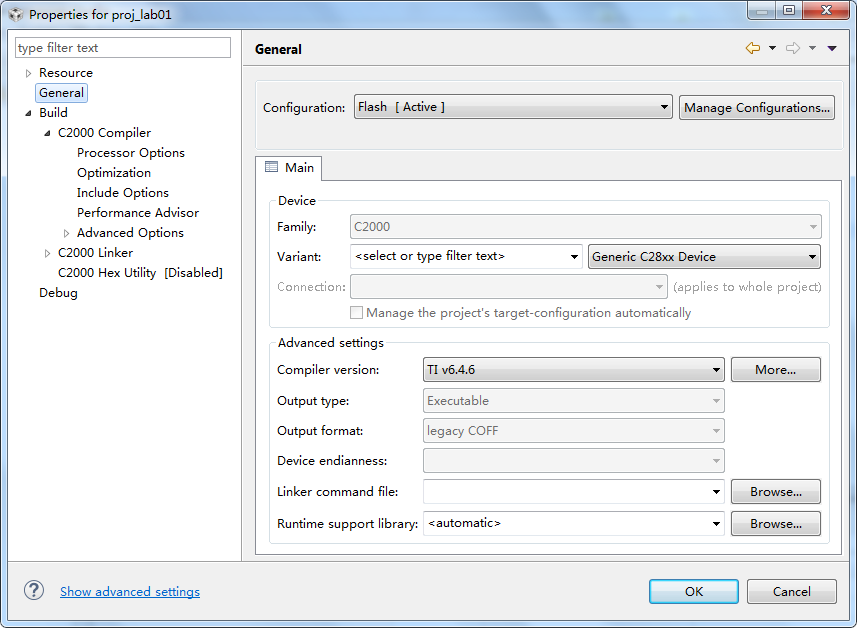Click the forward navigation arrow icon

point(792,48)
